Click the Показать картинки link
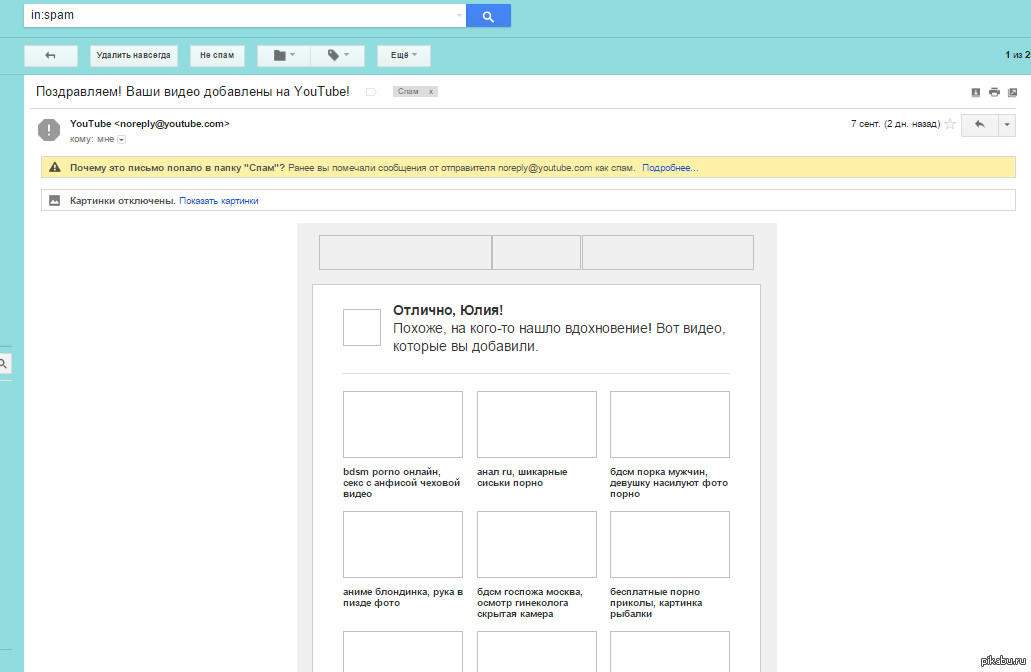Viewport: 1031px width, 672px height. pyautogui.click(x=219, y=201)
